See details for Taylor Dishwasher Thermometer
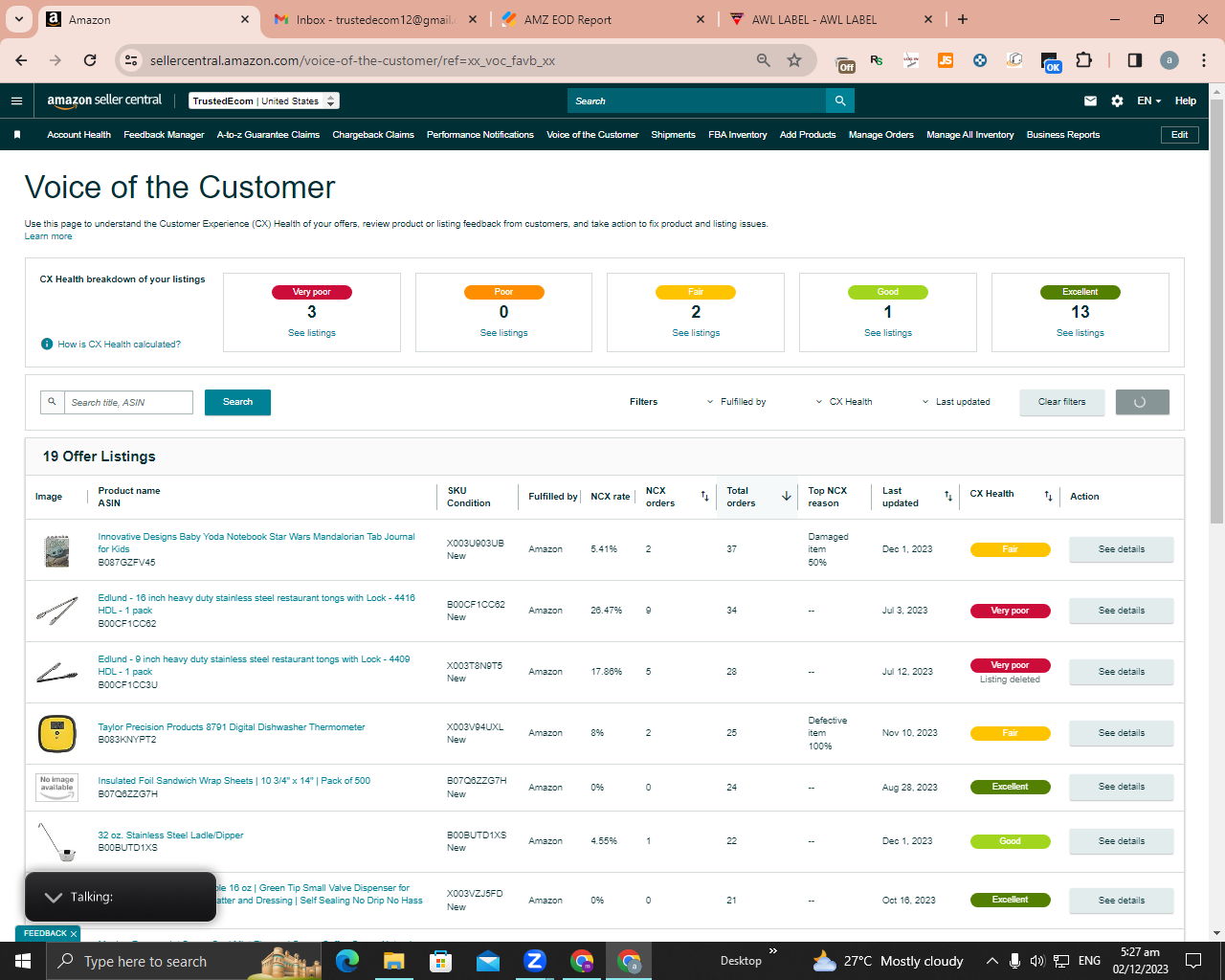 coord(1122,733)
